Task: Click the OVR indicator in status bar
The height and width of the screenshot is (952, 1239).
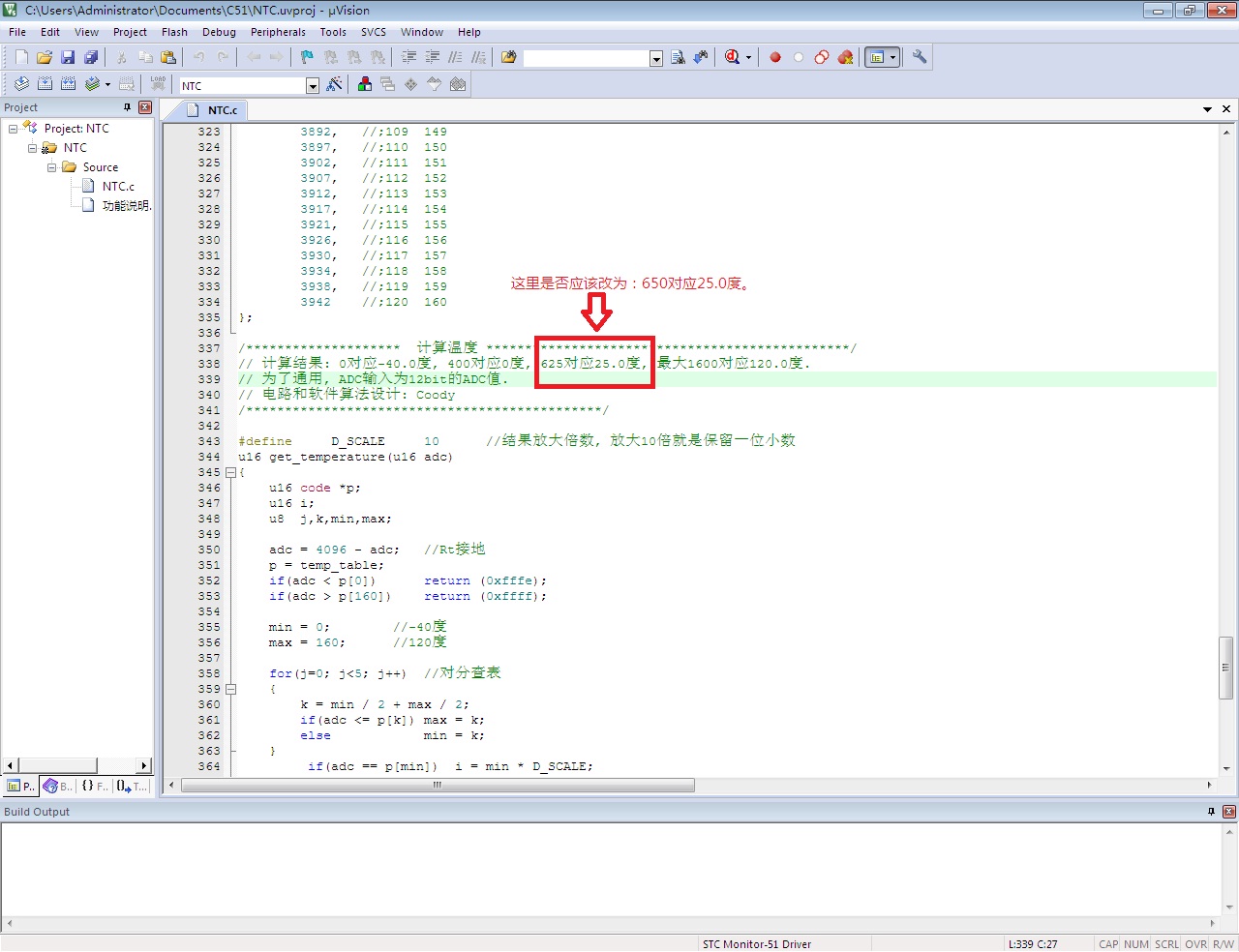Action: click(x=1196, y=944)
